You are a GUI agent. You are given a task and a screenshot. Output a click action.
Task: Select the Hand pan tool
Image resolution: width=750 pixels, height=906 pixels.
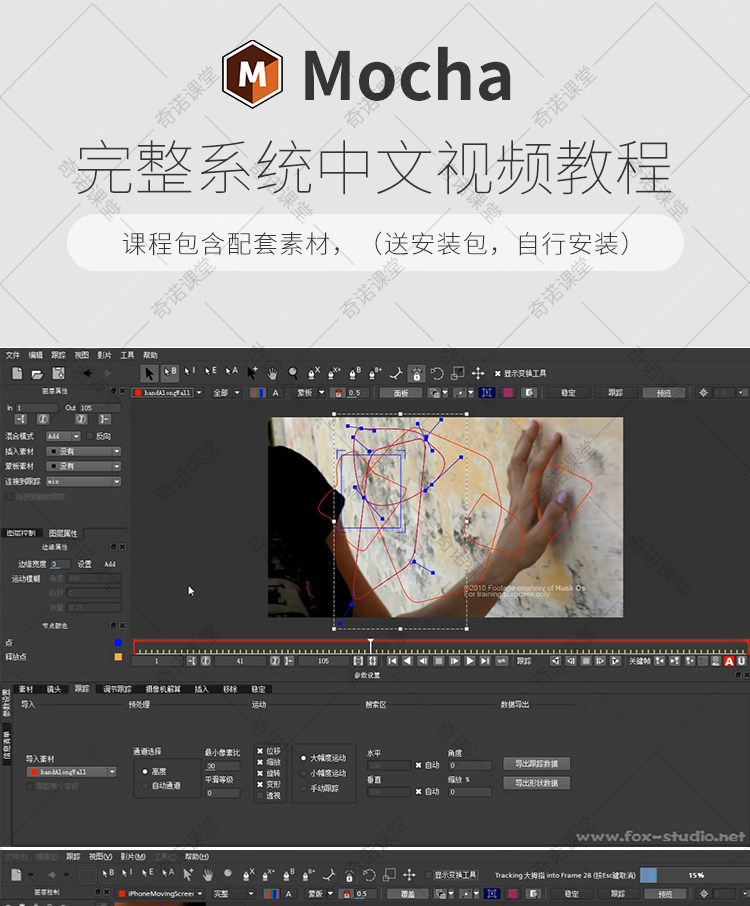tap(272, 373)
